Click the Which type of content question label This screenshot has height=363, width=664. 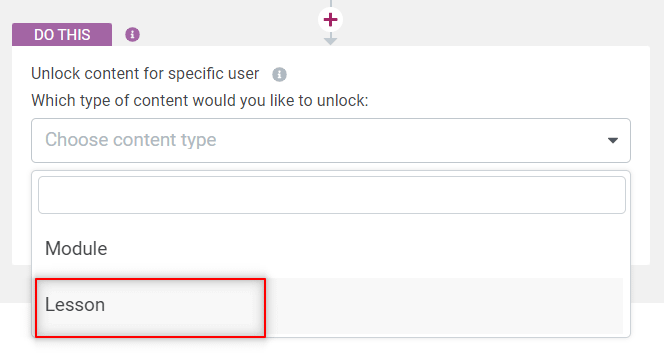pyautogui.click(x=199, y=101)
